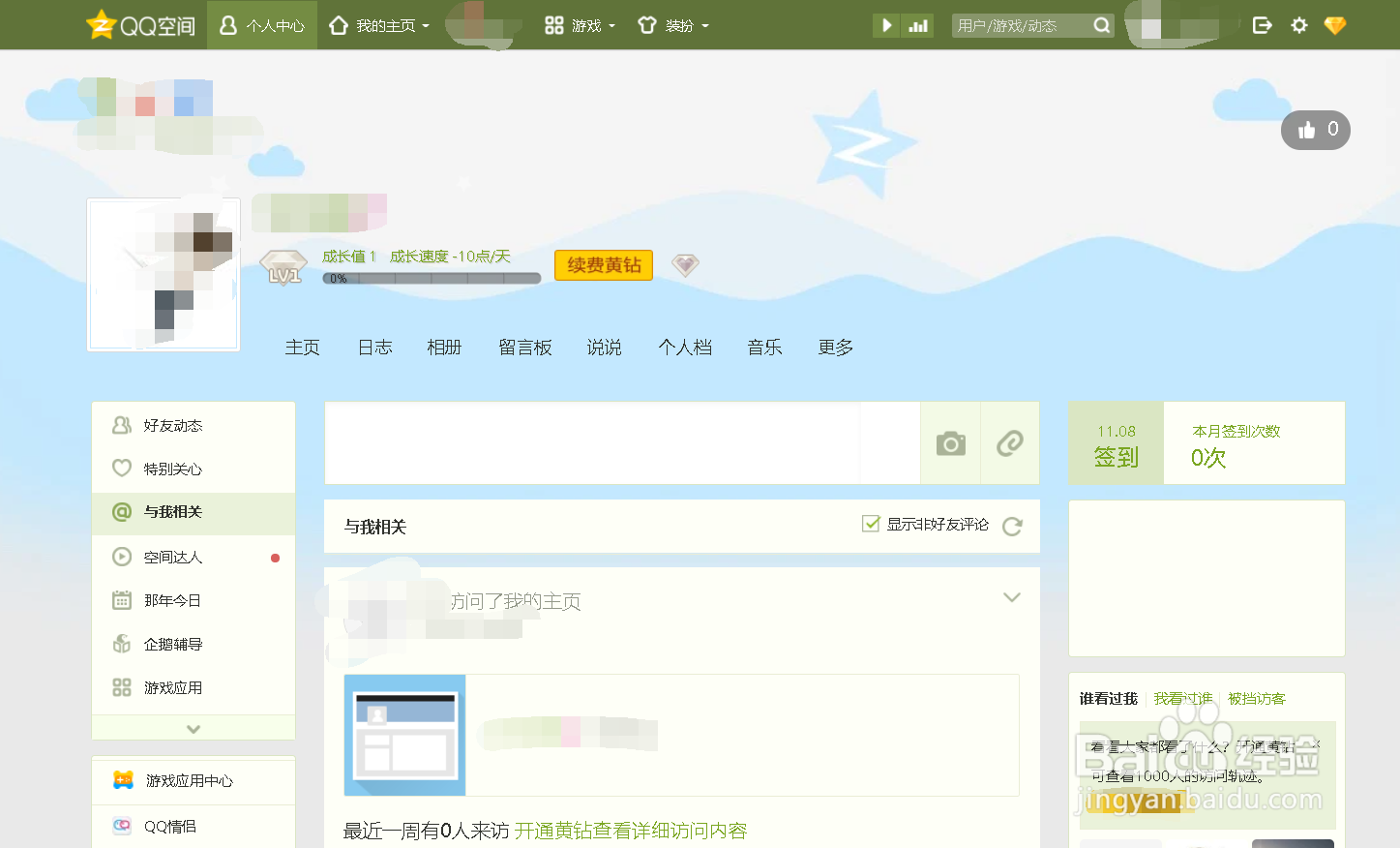
Task: Open the 游戏 dropdown menu
Action: click(580, 25)
